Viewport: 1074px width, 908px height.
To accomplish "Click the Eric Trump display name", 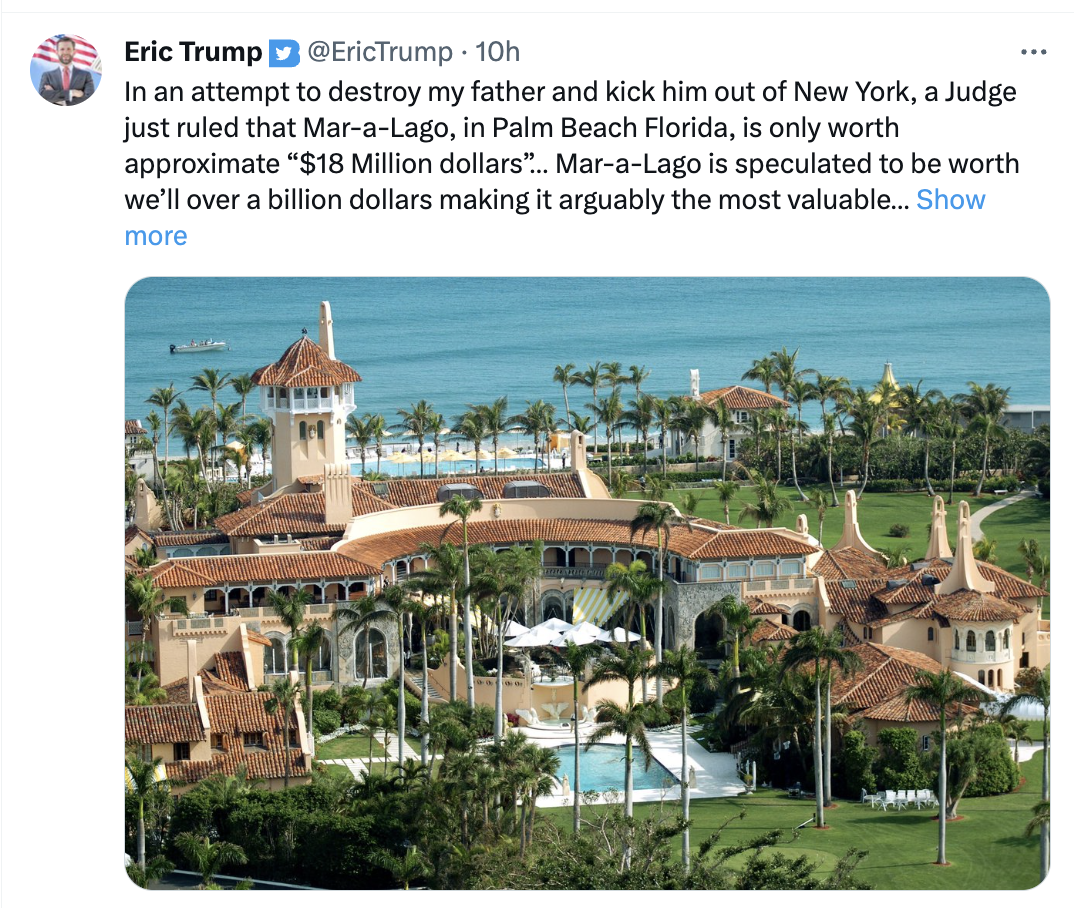I will coord(193,52).
